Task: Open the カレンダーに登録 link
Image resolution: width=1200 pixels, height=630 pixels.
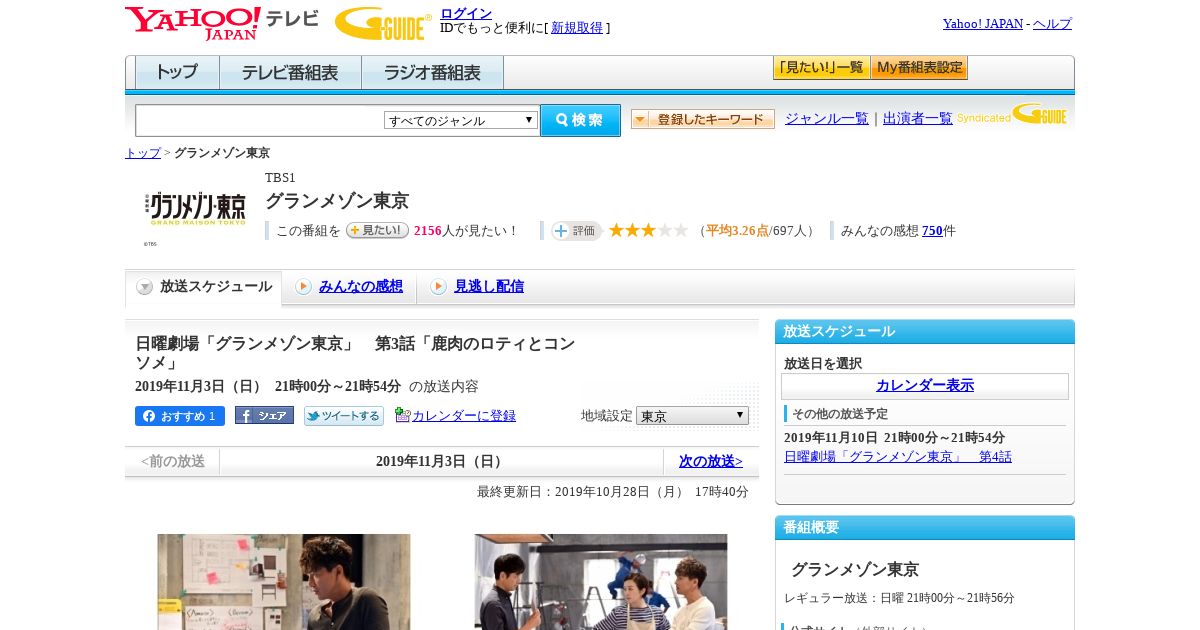Action: [x=464, y=415]
